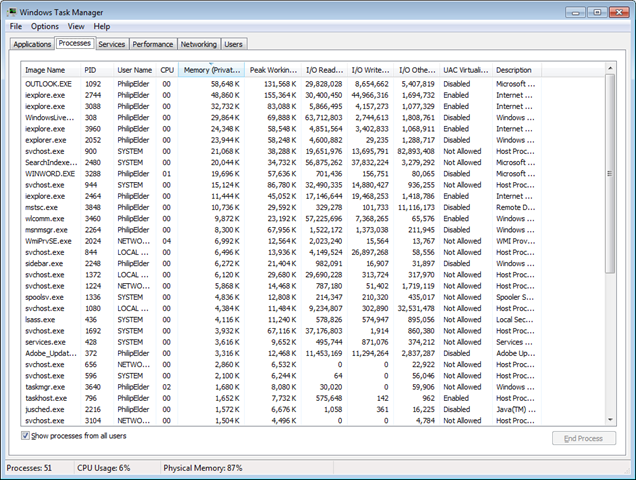Sort by Peak Working Set column header
This screenshot has height=480, width=636.
tap(273, 70)
